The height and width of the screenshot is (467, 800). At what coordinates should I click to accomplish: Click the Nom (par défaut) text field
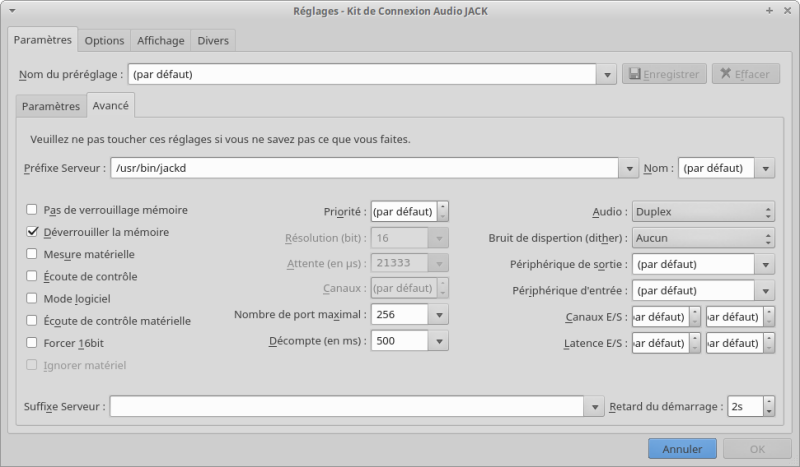pyautogui.click(x=716, y=168)
